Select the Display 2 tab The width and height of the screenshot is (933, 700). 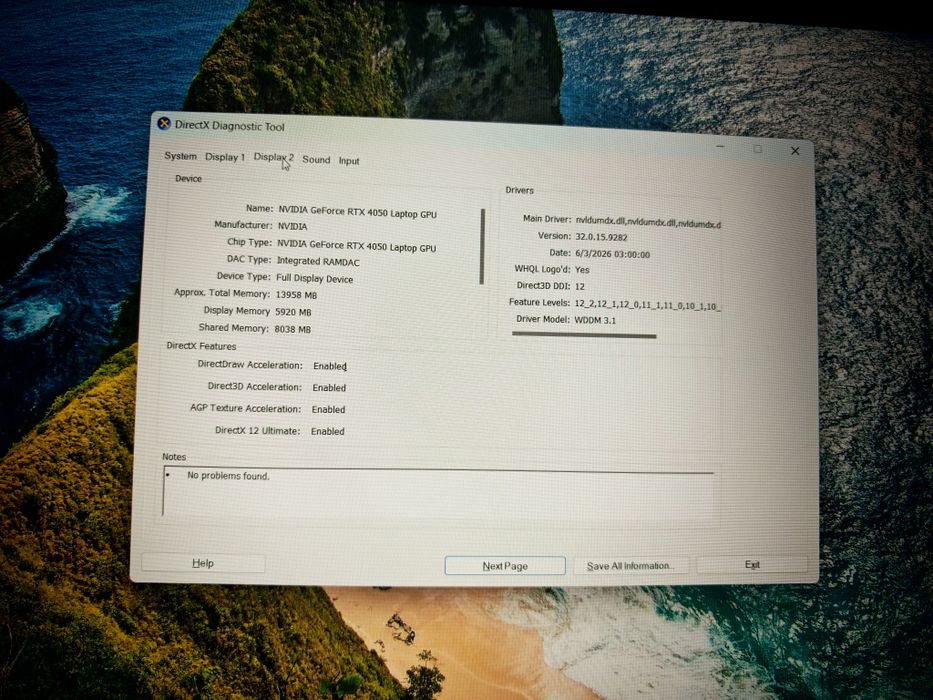(274, 157)
